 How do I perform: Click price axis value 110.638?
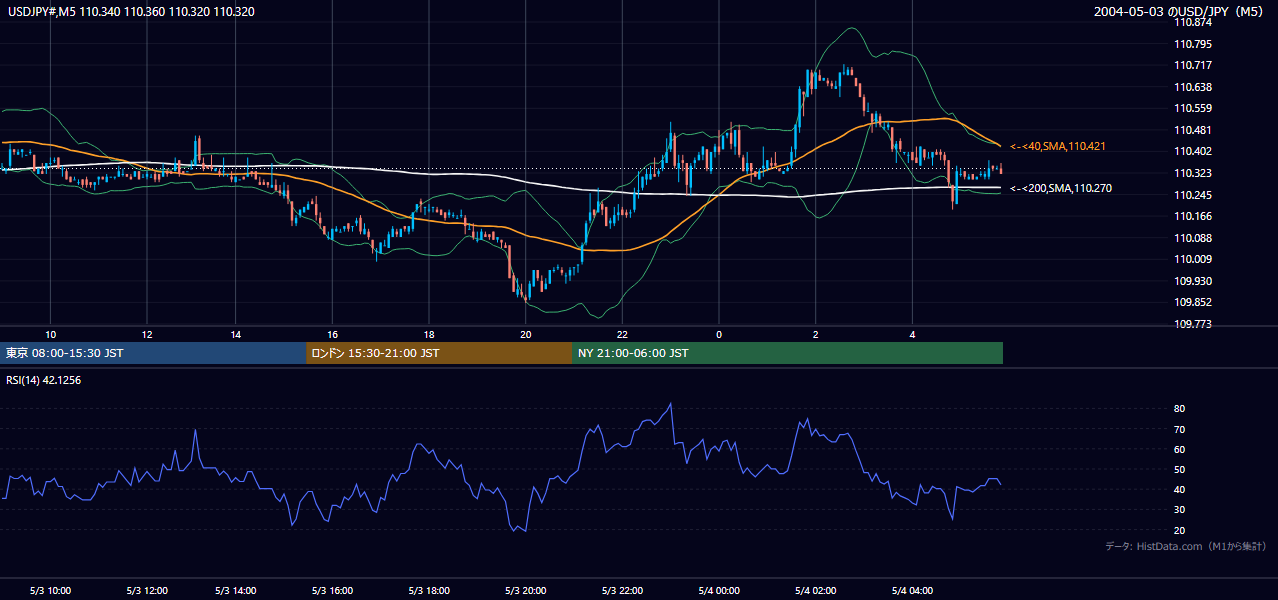coord(1193,87)
